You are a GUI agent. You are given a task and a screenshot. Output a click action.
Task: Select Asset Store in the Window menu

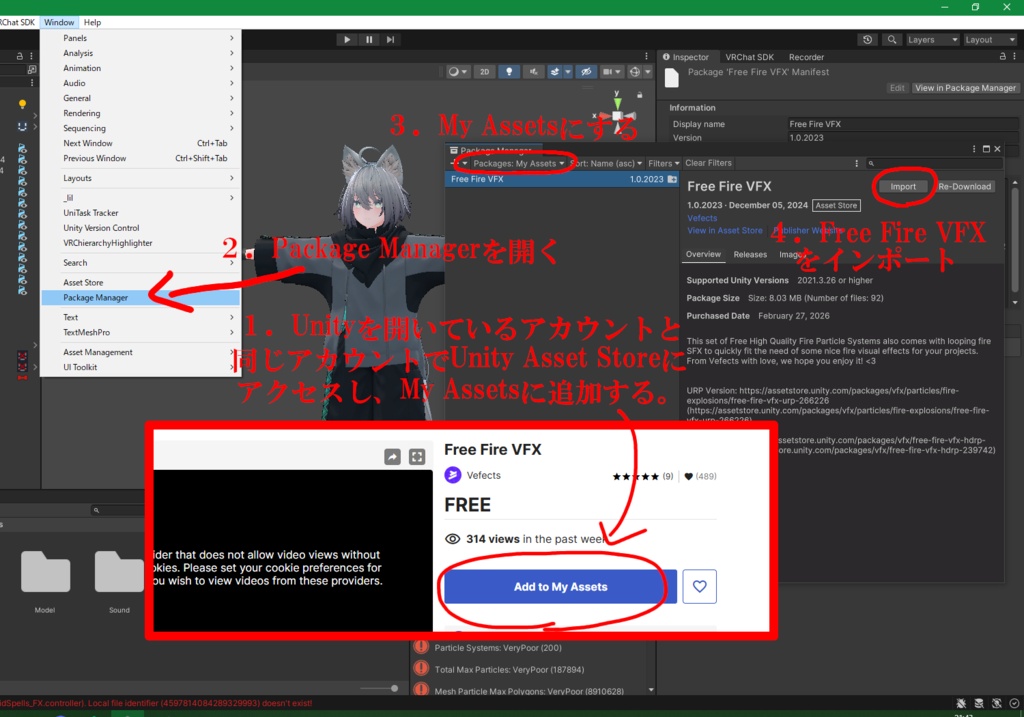click(x=141, y=283)
